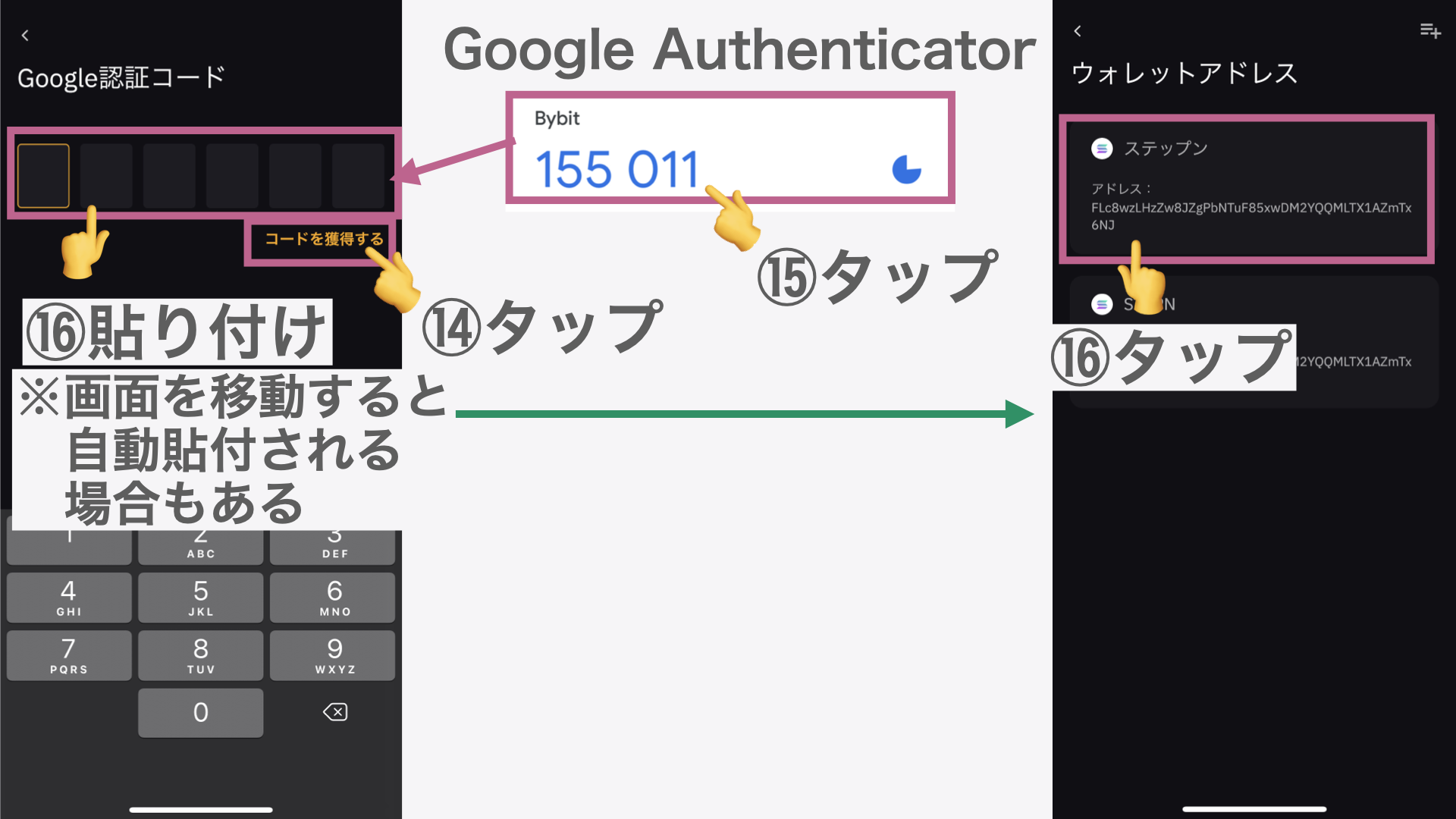Screen dimensions: 1456x819
Task: Tap keypad key DEF
Action: pyautogui.click(x=333, y=548)
